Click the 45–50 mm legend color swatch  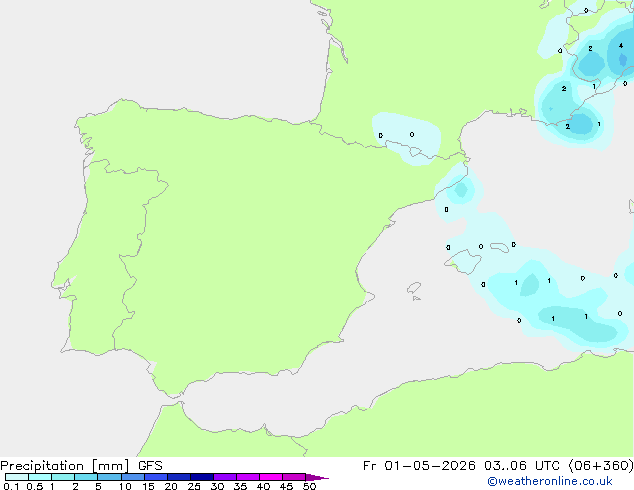click(294, 477)
